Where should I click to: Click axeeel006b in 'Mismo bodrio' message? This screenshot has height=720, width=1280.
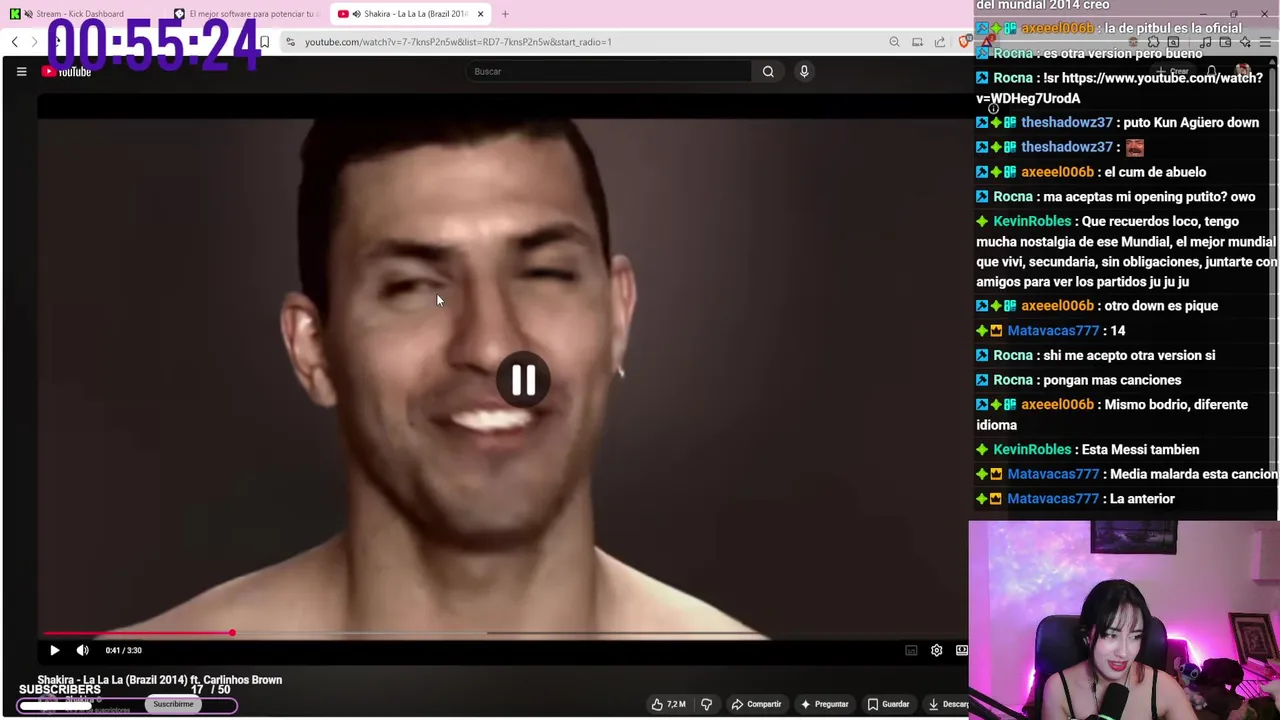click(x=1057, y=405)
